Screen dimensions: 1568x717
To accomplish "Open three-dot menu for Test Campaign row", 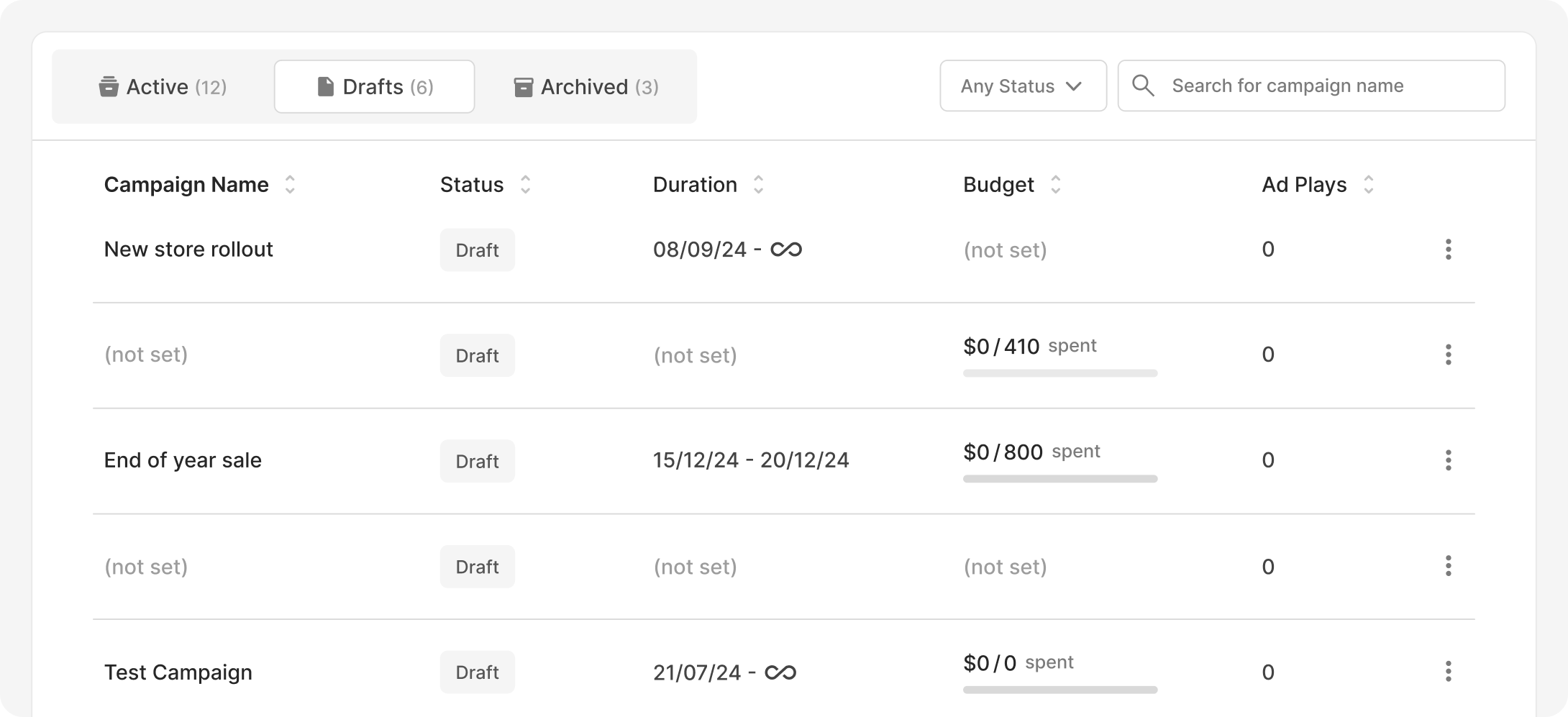I will coord(1448,672).
